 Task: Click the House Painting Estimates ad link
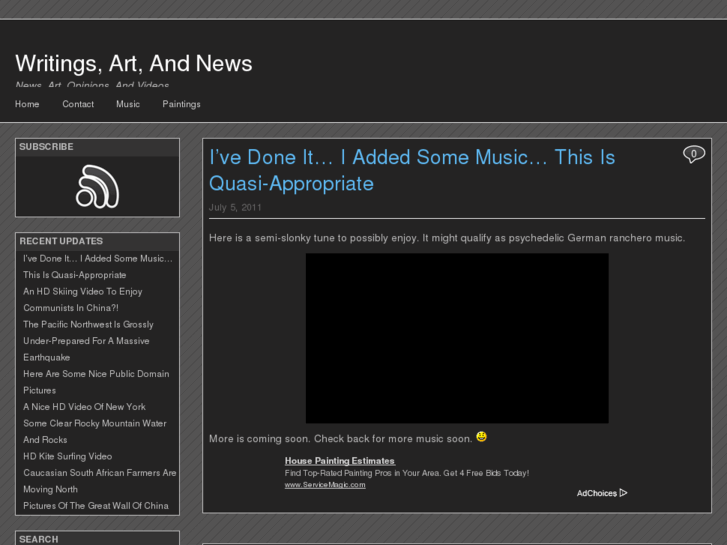point(339,461)
